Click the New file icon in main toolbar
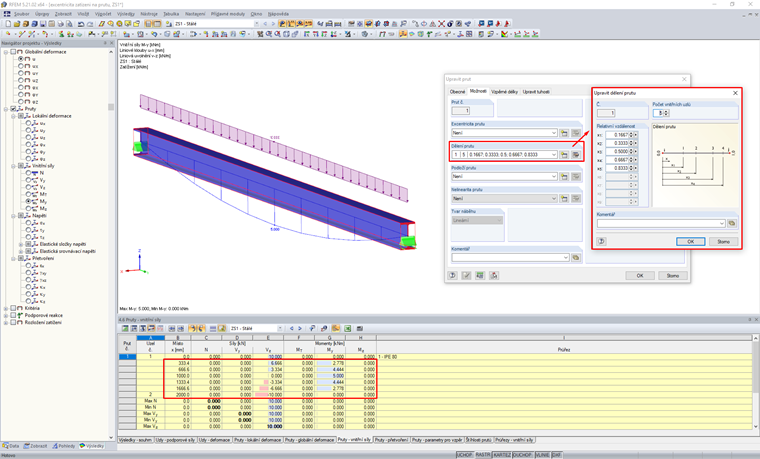Screen dimensions: 760x459 8,24
